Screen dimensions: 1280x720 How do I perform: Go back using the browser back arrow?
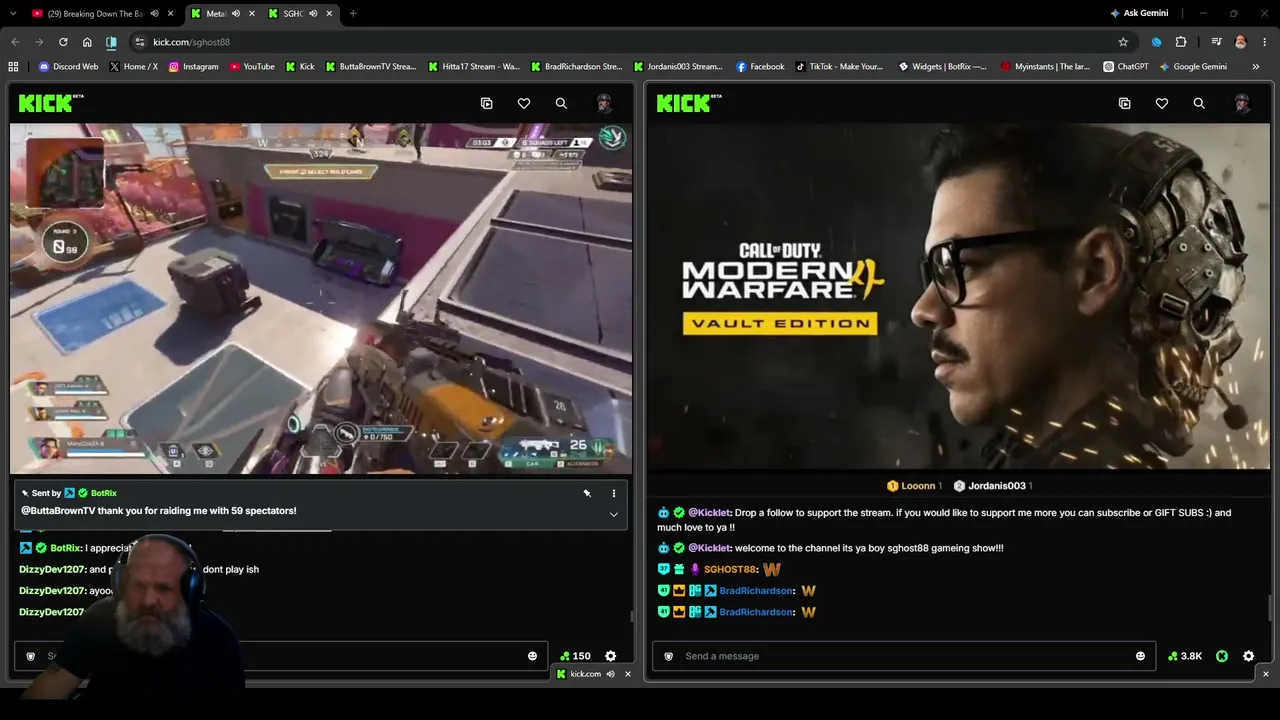tap(15, 42)
